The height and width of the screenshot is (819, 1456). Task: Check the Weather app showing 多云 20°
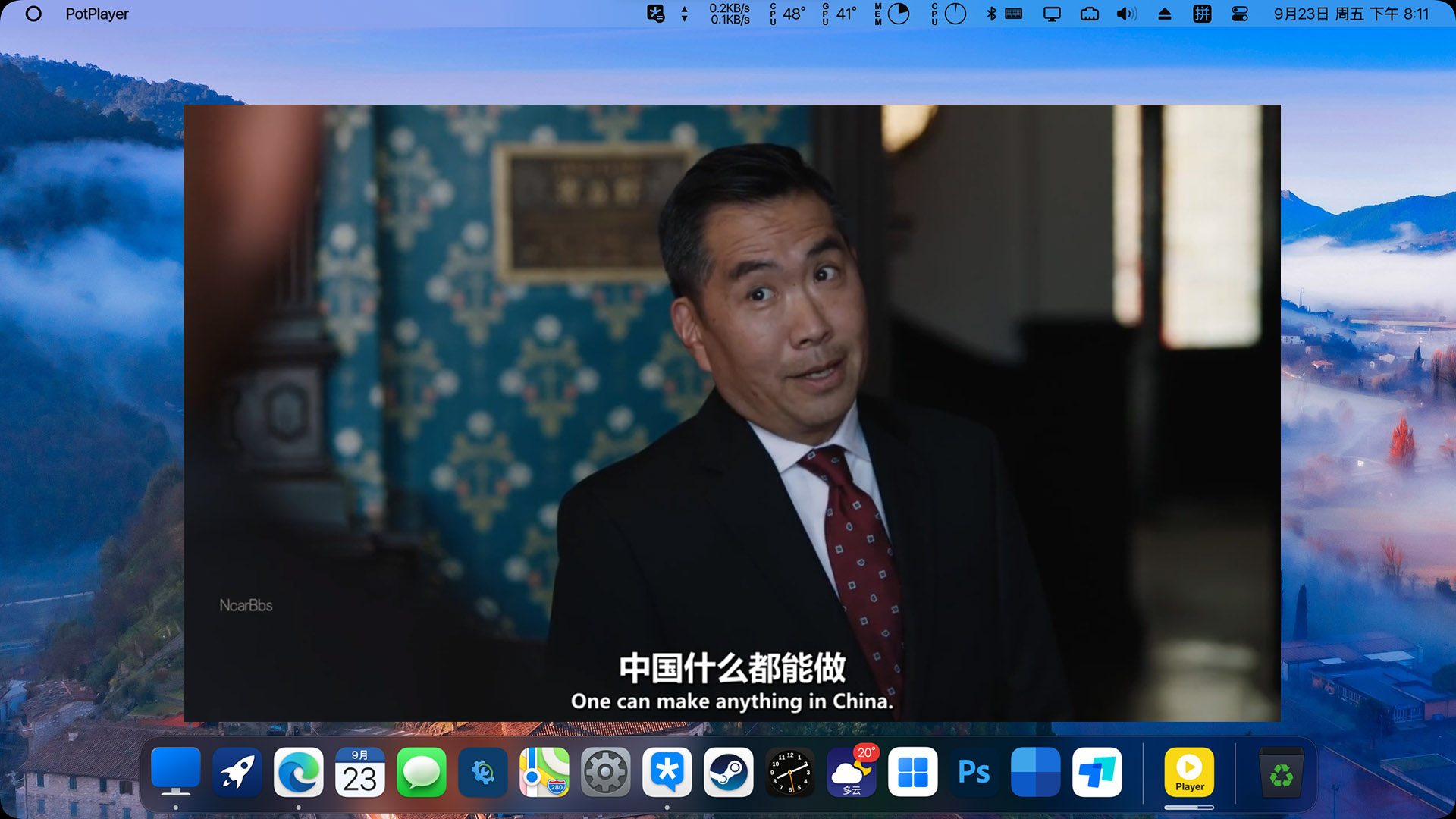[x=851, y=772]
